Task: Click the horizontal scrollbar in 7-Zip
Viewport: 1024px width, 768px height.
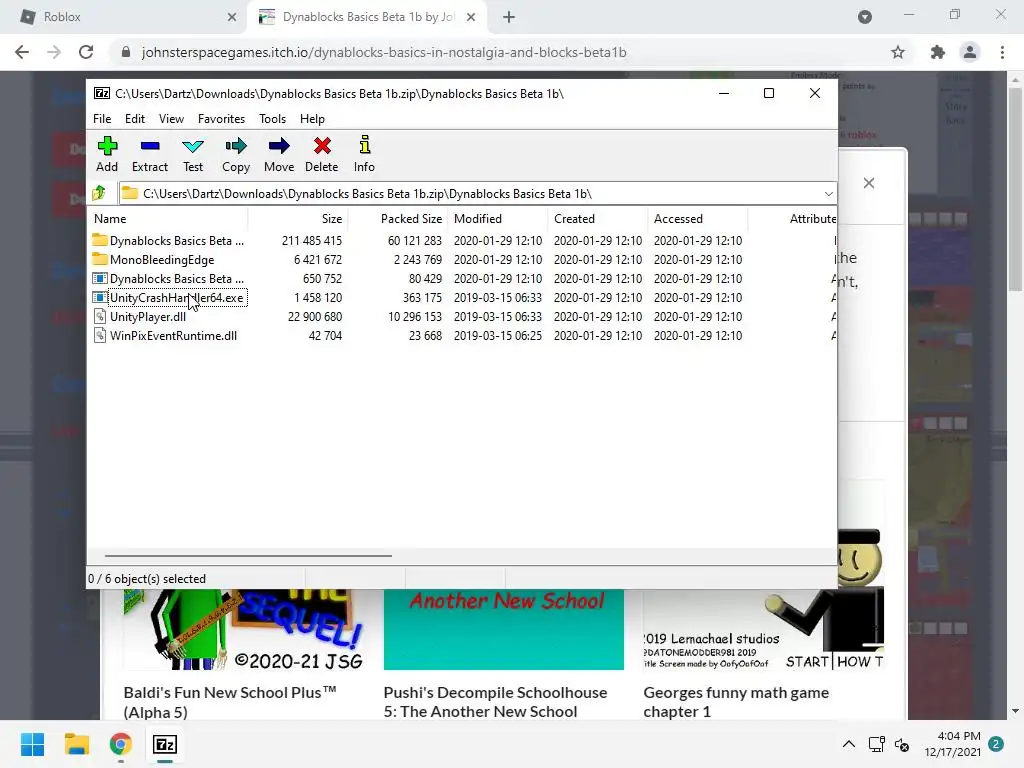Action: 248,556
